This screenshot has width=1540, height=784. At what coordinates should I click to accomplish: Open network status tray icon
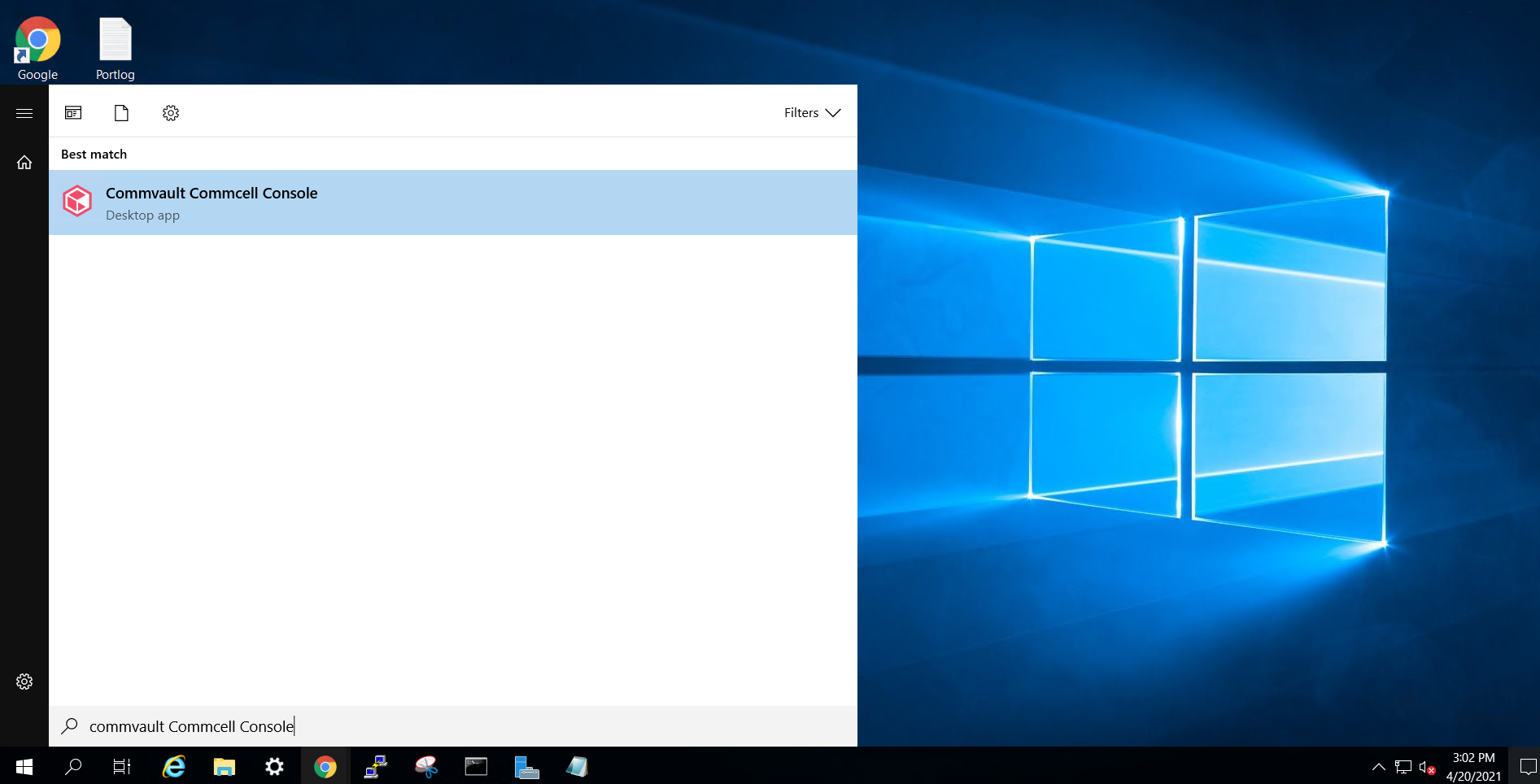click(x=1403, y=766)
